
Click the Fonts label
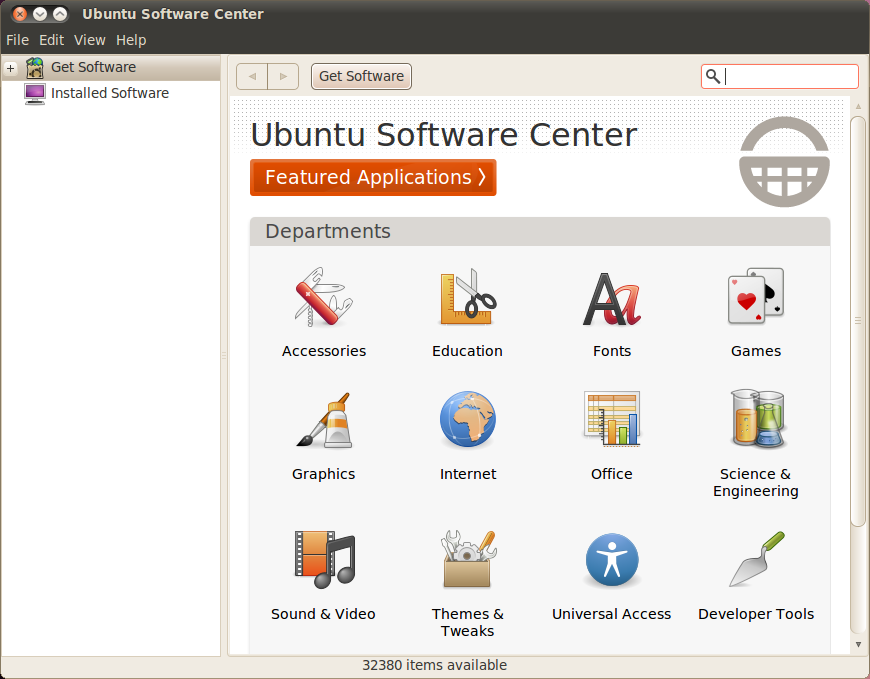(612, 351)
